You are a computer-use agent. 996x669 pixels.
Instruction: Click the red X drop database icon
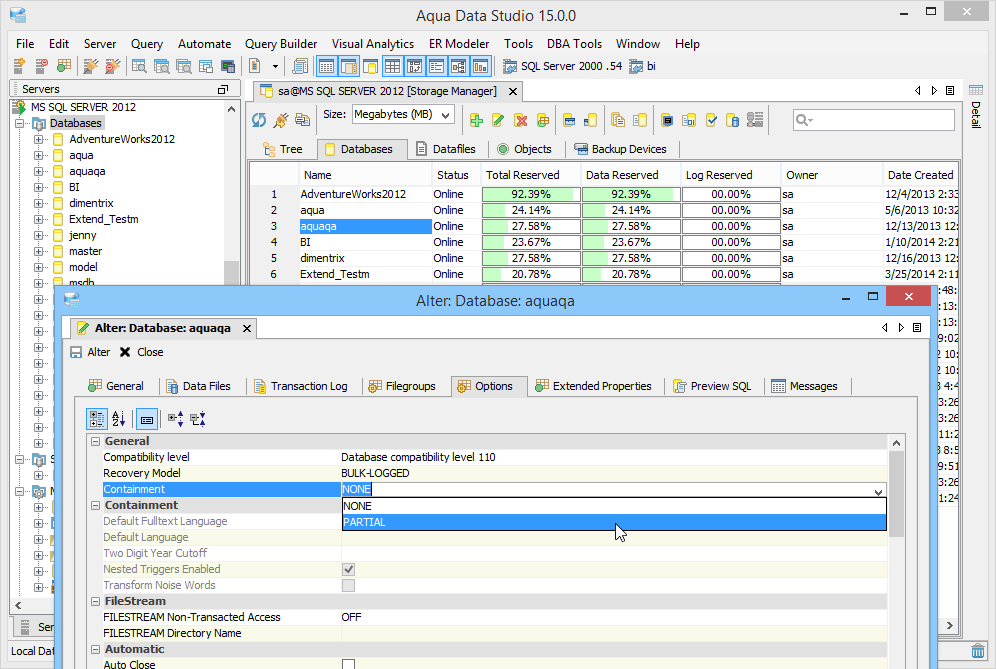[521, 120]
